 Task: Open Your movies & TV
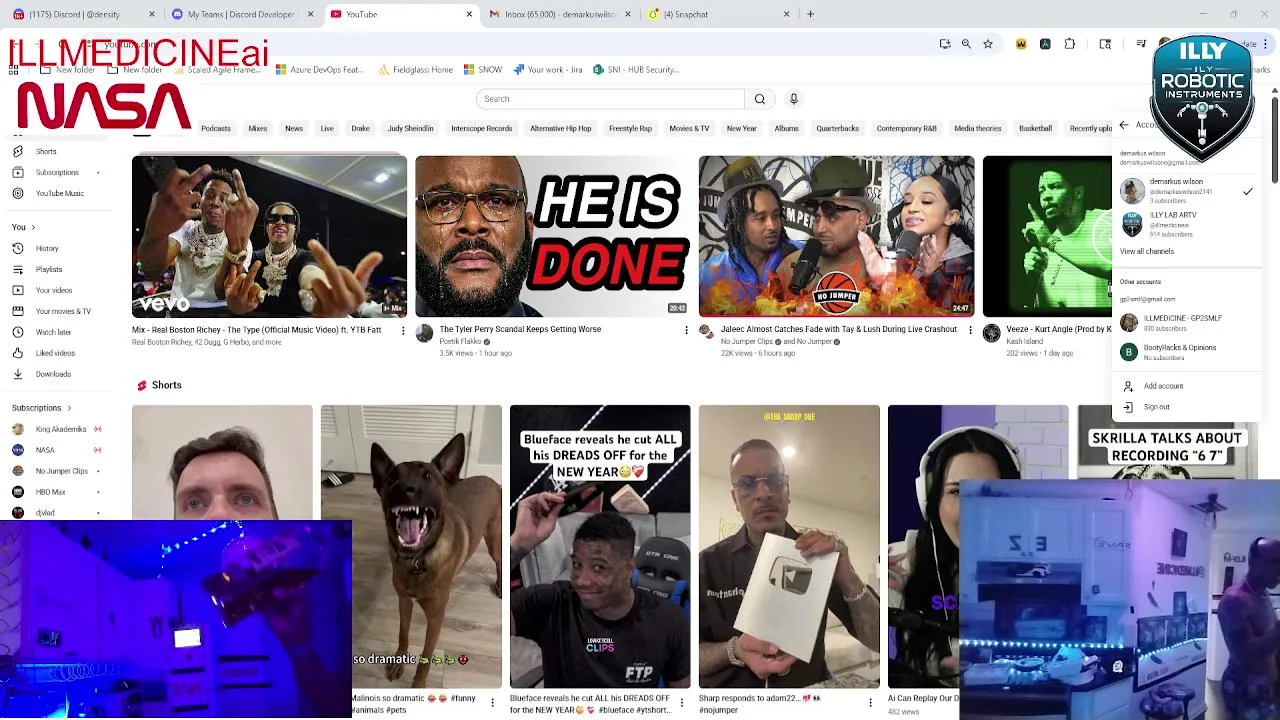coord(63,311)
